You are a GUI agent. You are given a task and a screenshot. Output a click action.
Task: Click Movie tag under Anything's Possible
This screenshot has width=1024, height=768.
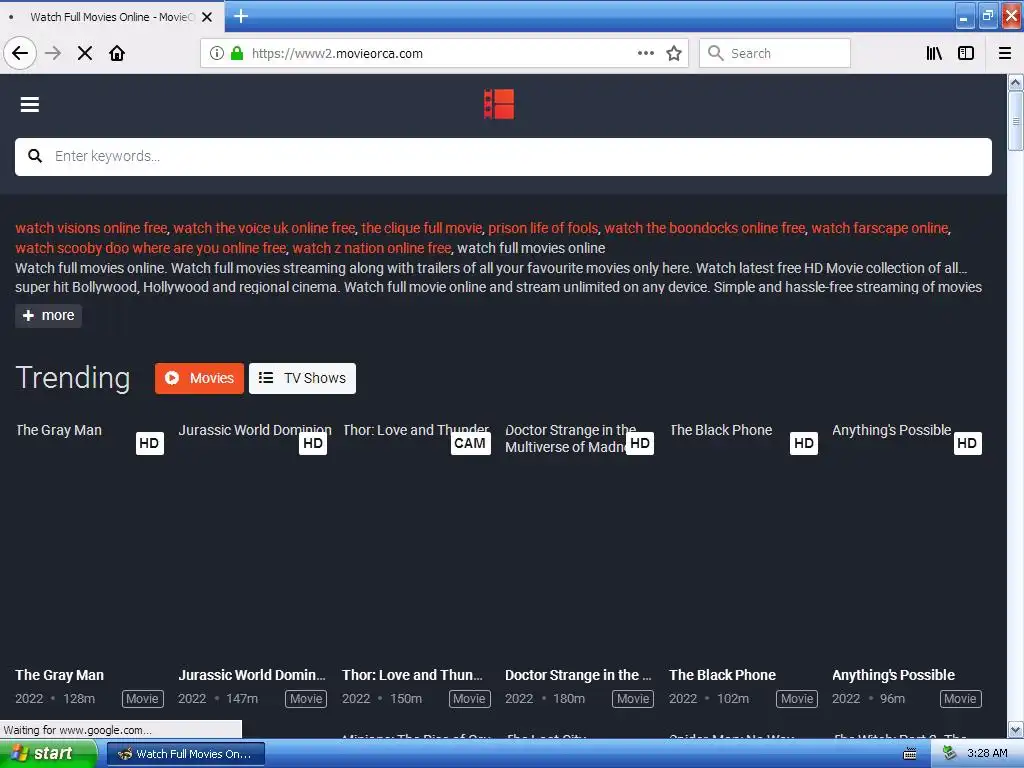point(960,699)
